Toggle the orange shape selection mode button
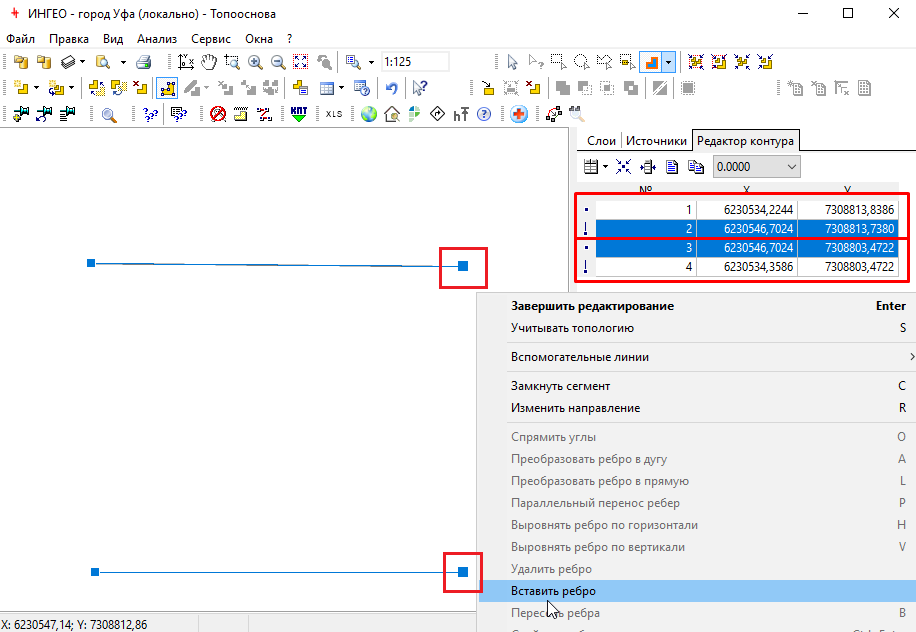The height and width of the screenshot is (632, 916). coord(651,62)
